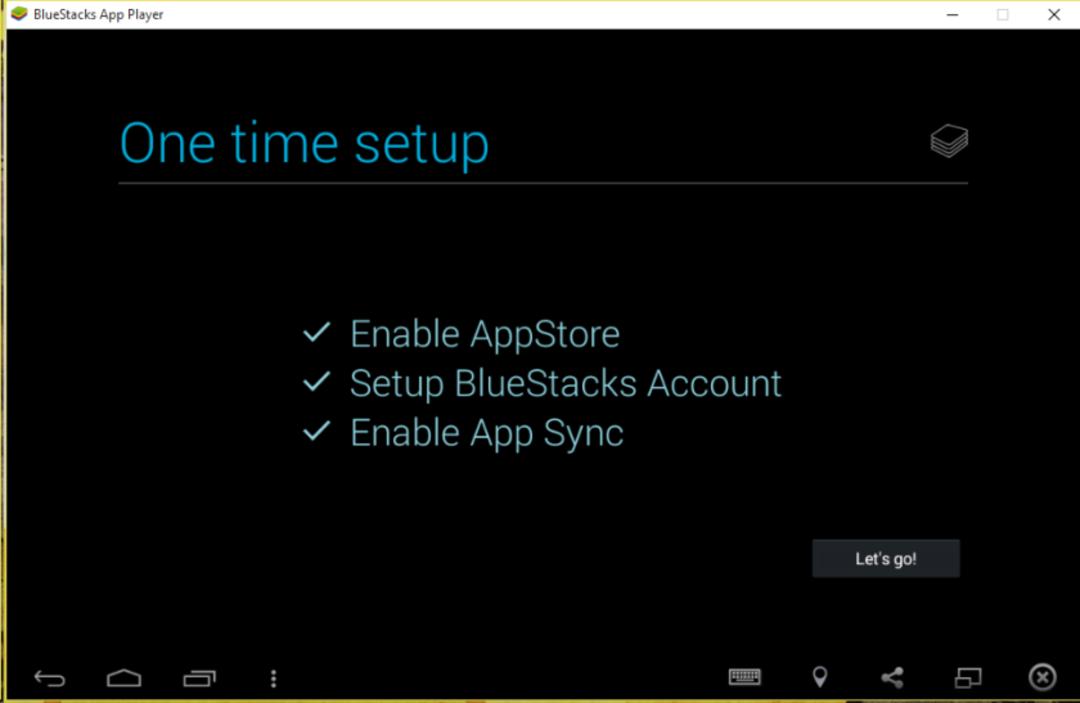Click the circled X exit icon
Image resolution: width=1080 pixels, height=703 pixels.
1042,678
